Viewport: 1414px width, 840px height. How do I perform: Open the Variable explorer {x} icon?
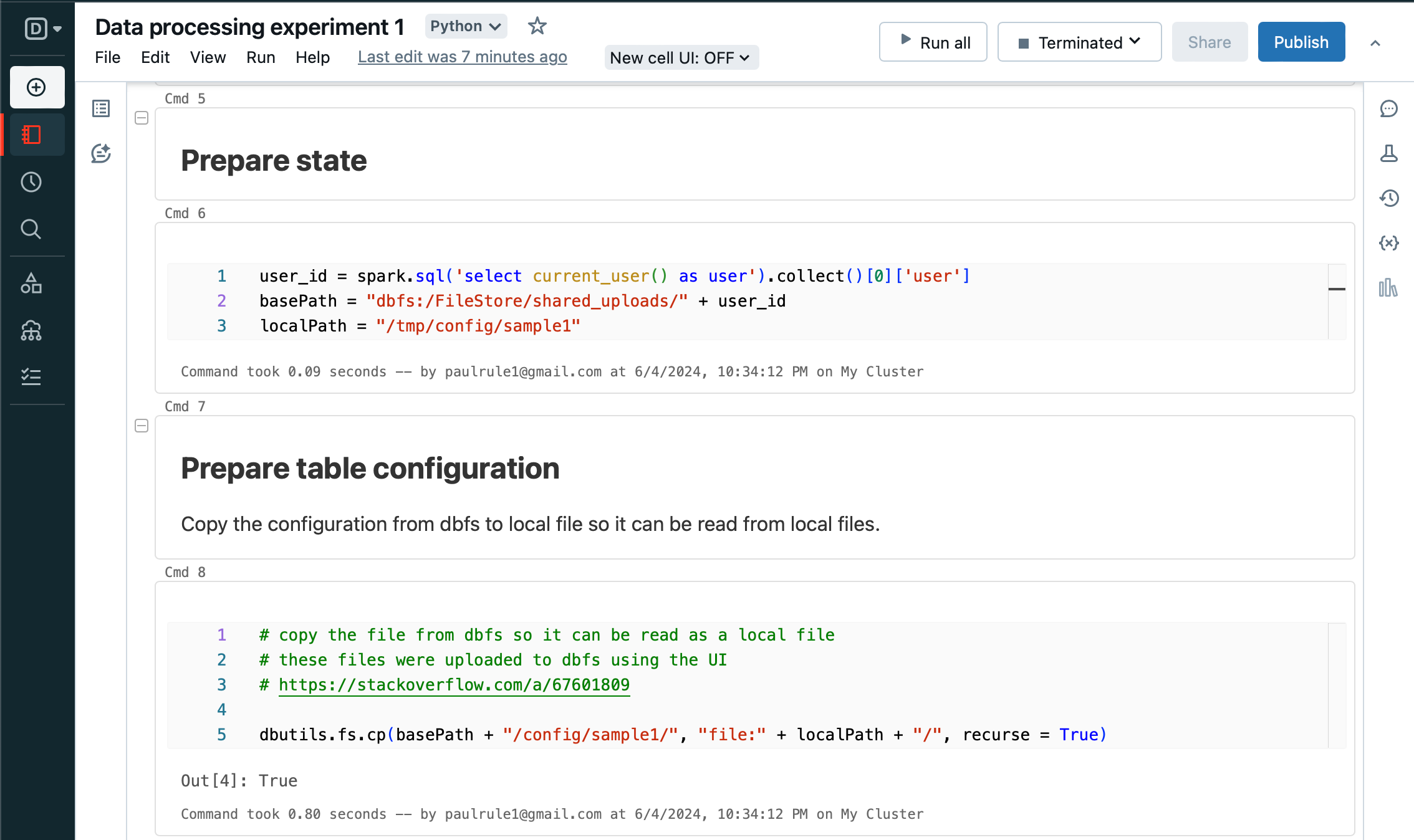coord(1388,243)
